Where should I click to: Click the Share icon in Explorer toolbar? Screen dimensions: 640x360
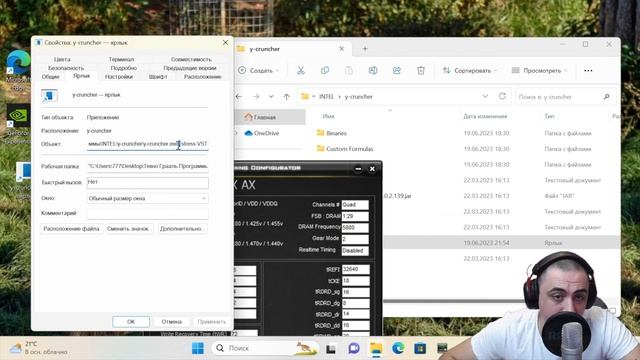click(x=397, y=71)
